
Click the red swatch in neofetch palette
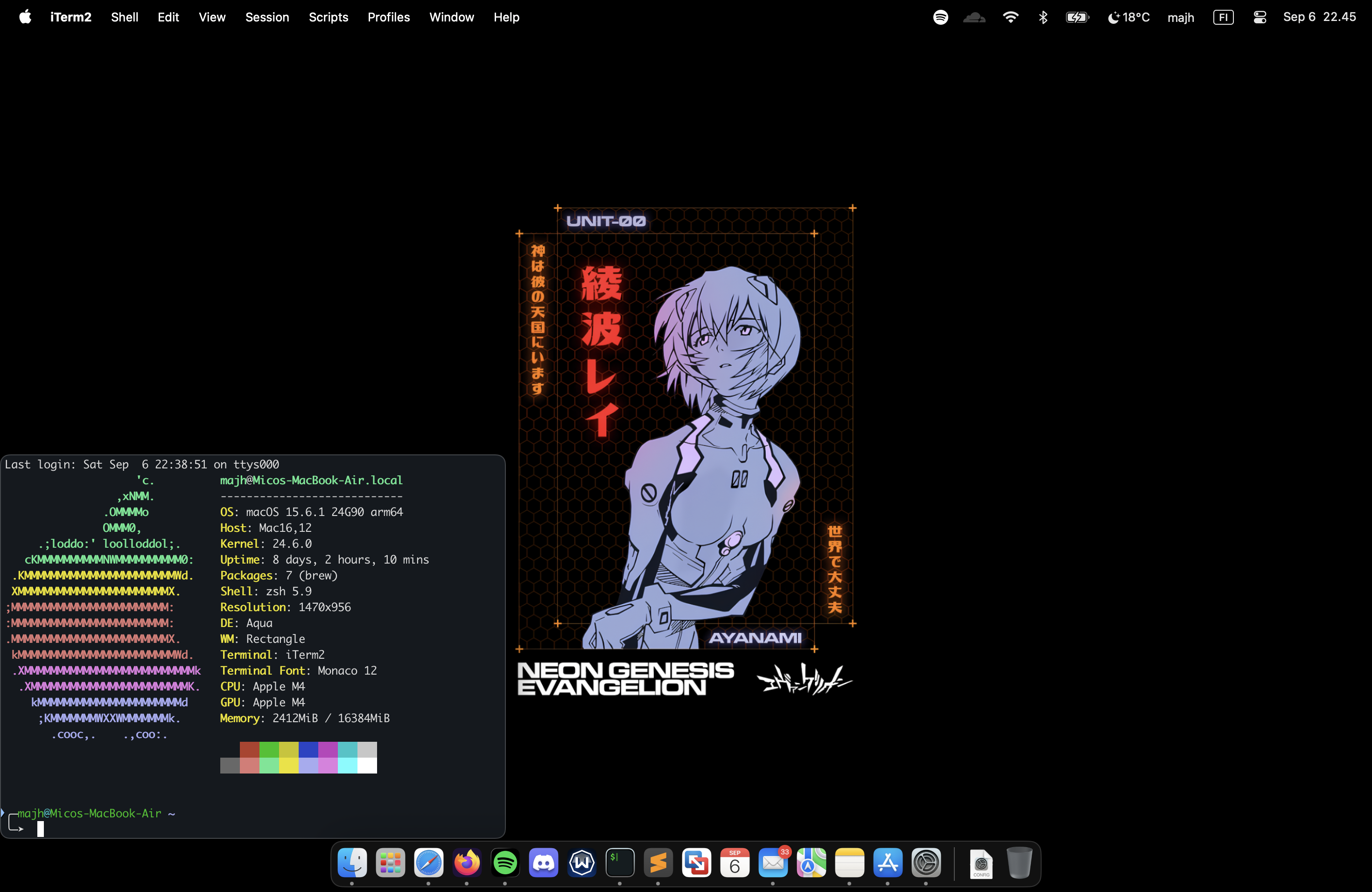coord(250,750)
